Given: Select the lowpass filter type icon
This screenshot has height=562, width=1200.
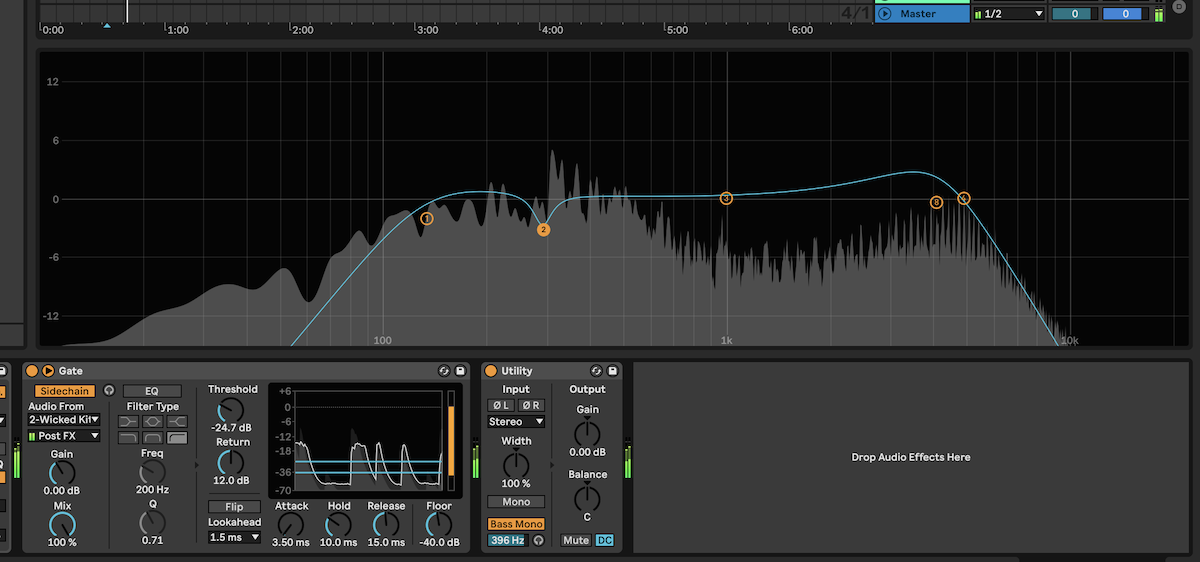Looking at the screenshot, I should click(x=129, y=437).
